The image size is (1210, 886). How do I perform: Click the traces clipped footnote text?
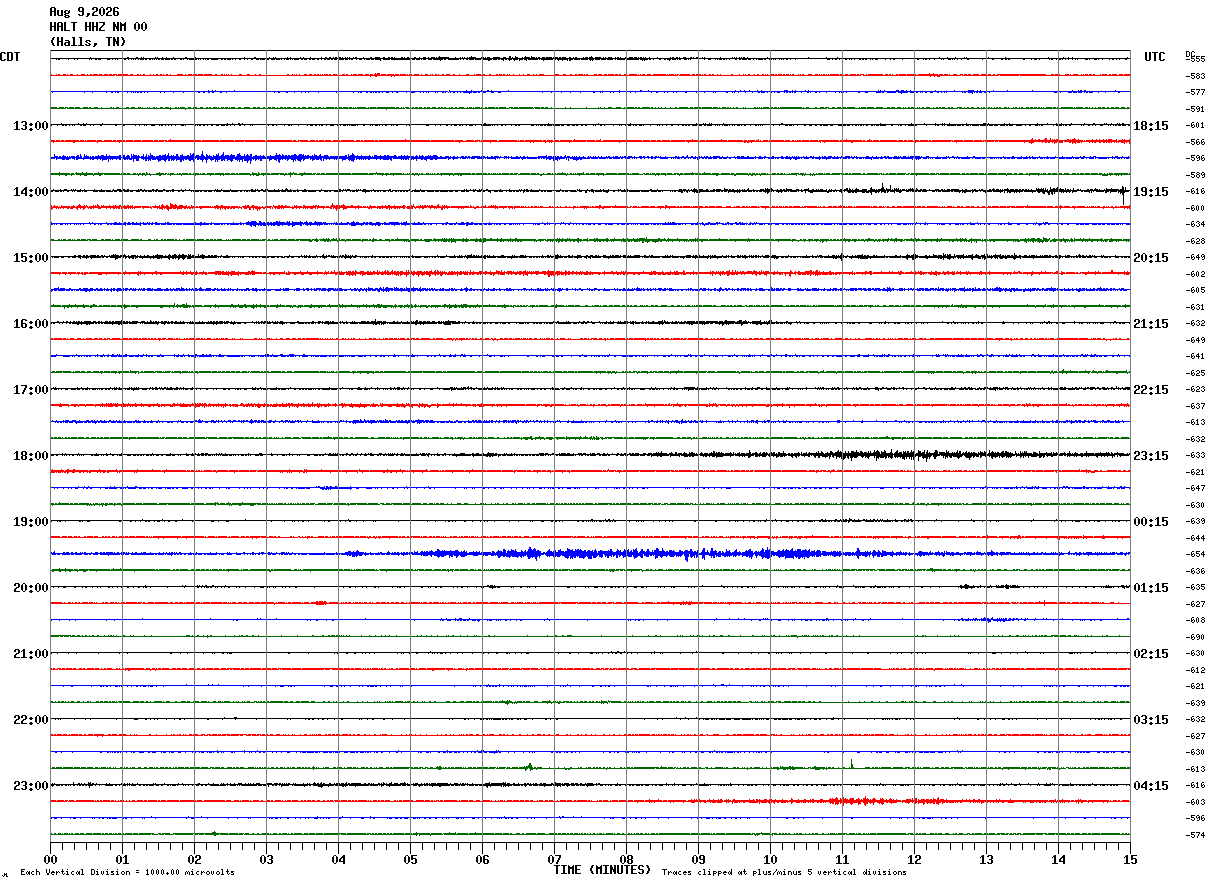point(784,872)
